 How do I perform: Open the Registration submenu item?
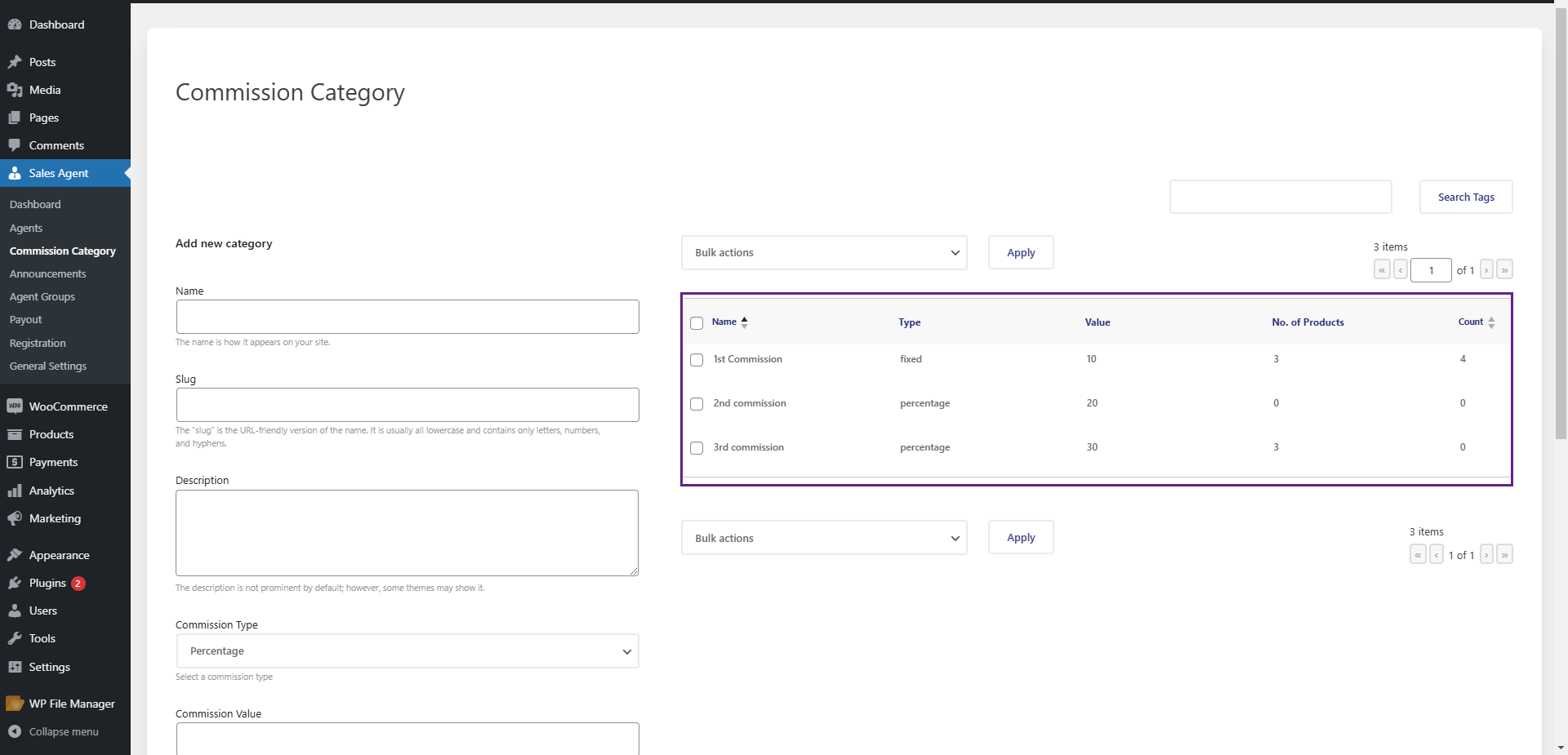point(38,343)
